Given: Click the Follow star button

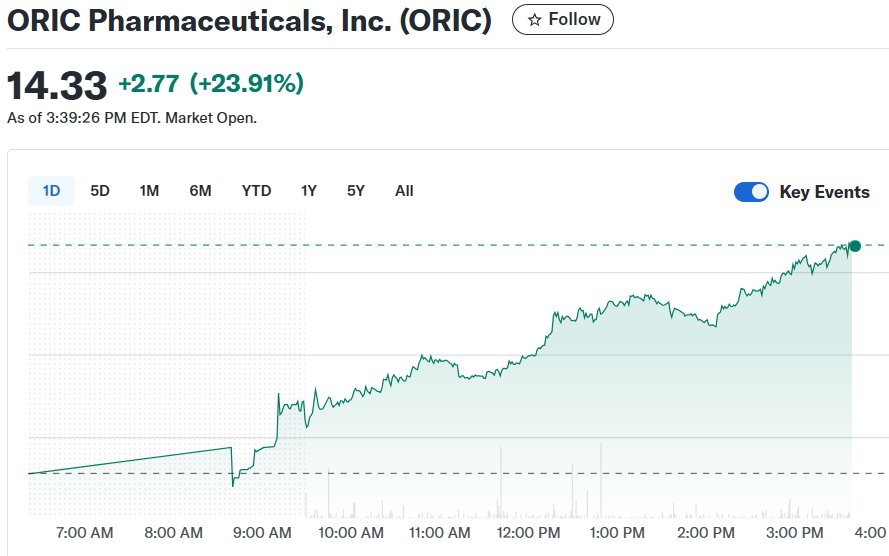Looking at the screenshot, I should pos(563,20).
